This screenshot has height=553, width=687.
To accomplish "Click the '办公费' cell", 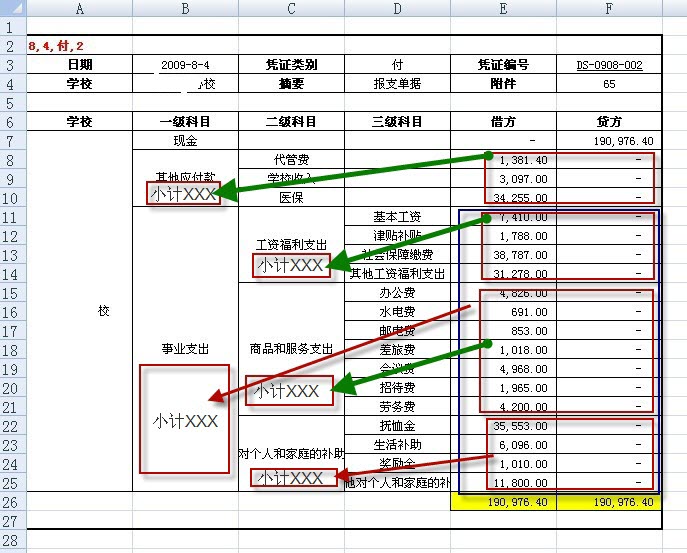I will (x=397, y=293).
